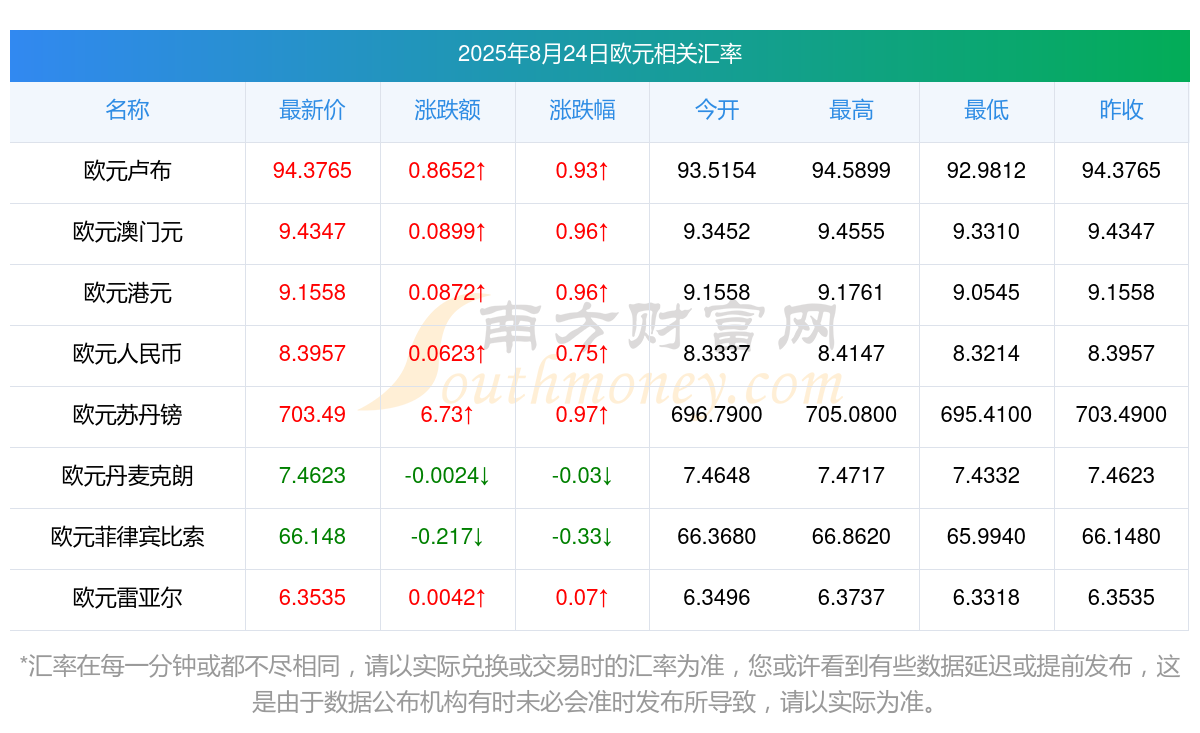Click the title 2025年8月24日欧元相关汇率

(600, 54)
